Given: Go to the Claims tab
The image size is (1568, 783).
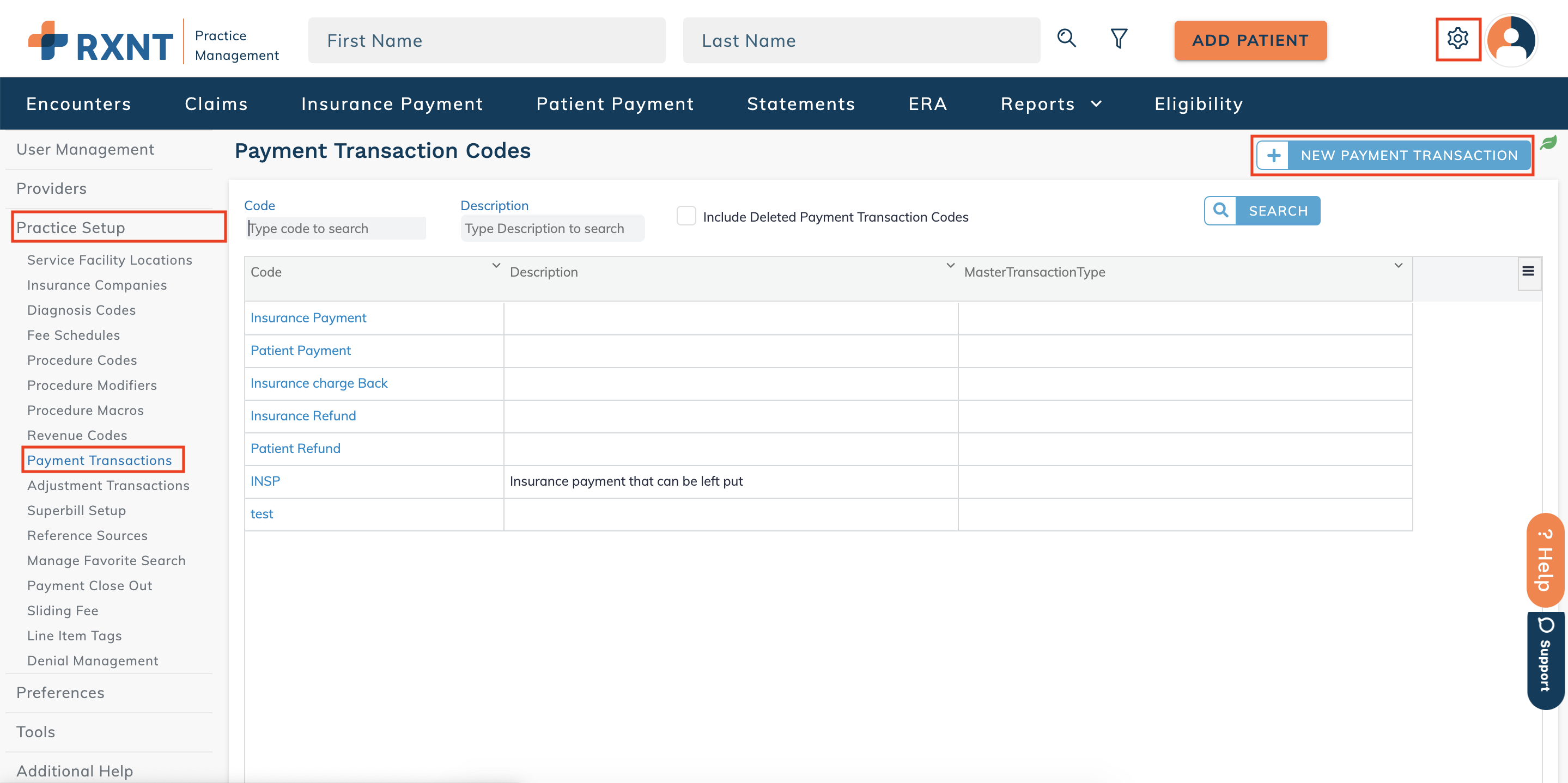Looking at the screenshot, I should [216, 103].
